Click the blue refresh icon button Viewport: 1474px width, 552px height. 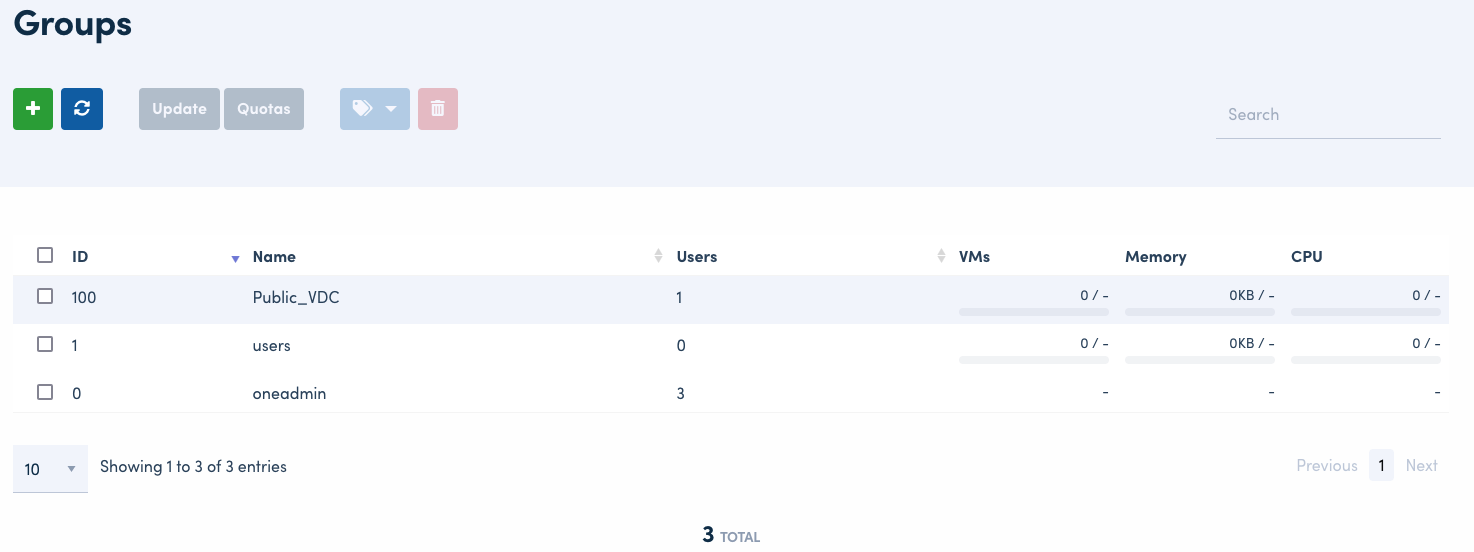click(82, 109)
